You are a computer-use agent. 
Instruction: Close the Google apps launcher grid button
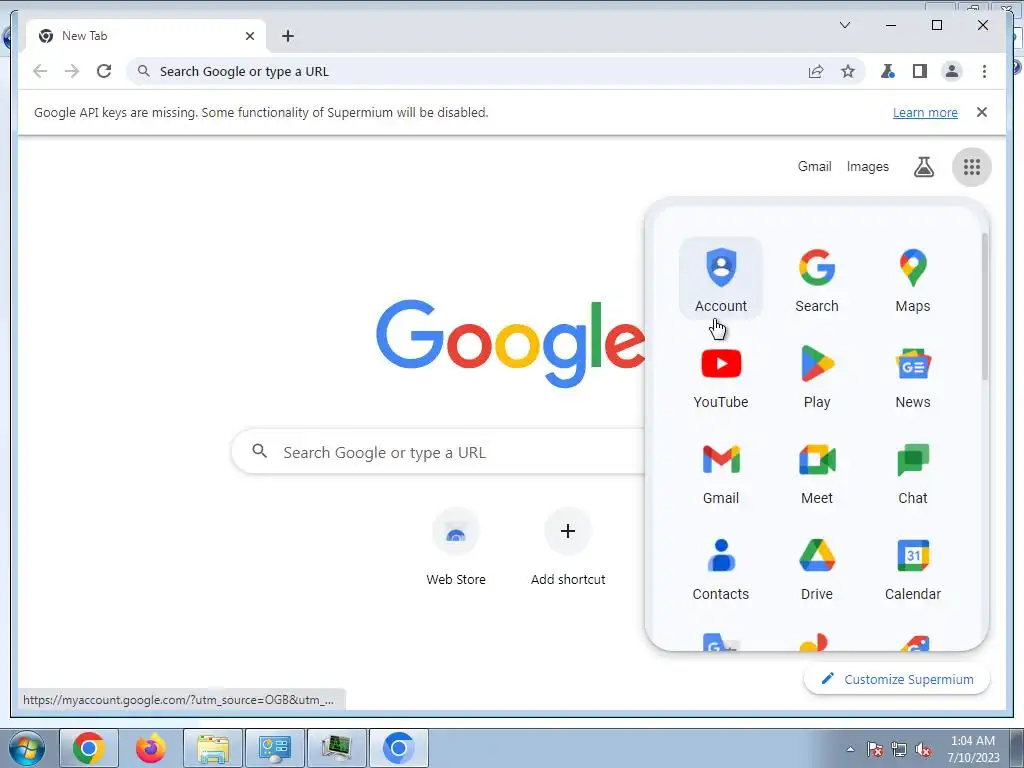[x=971, y=167]
